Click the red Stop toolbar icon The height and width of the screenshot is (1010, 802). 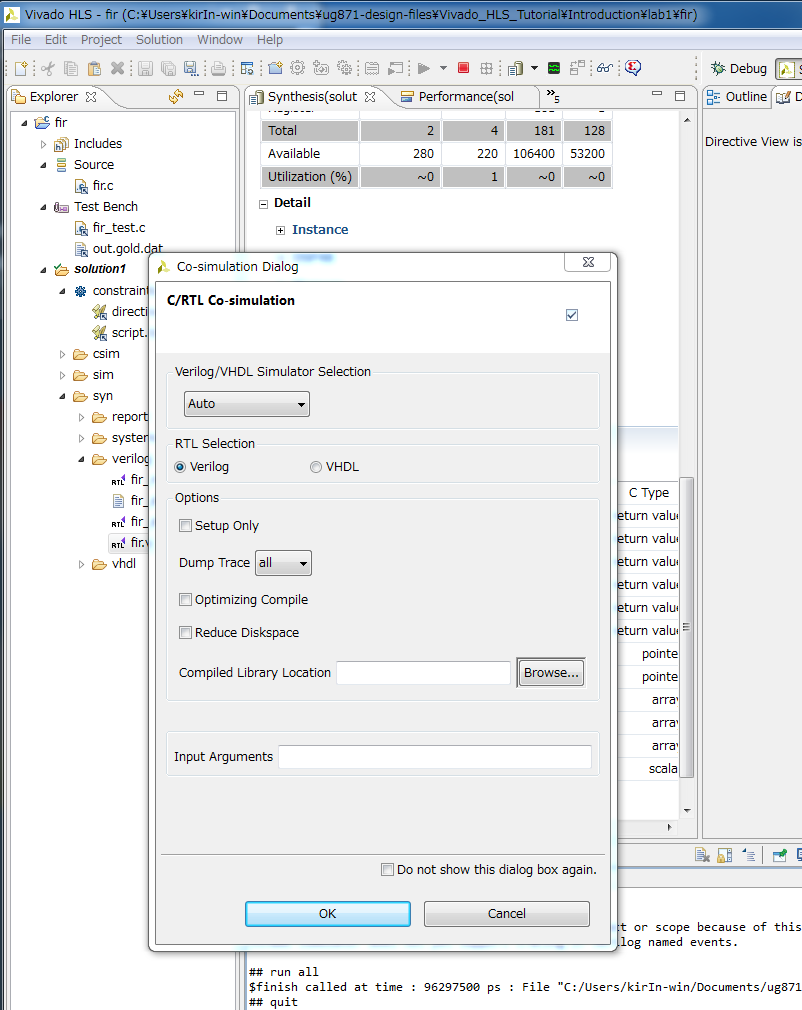point(463,68)
